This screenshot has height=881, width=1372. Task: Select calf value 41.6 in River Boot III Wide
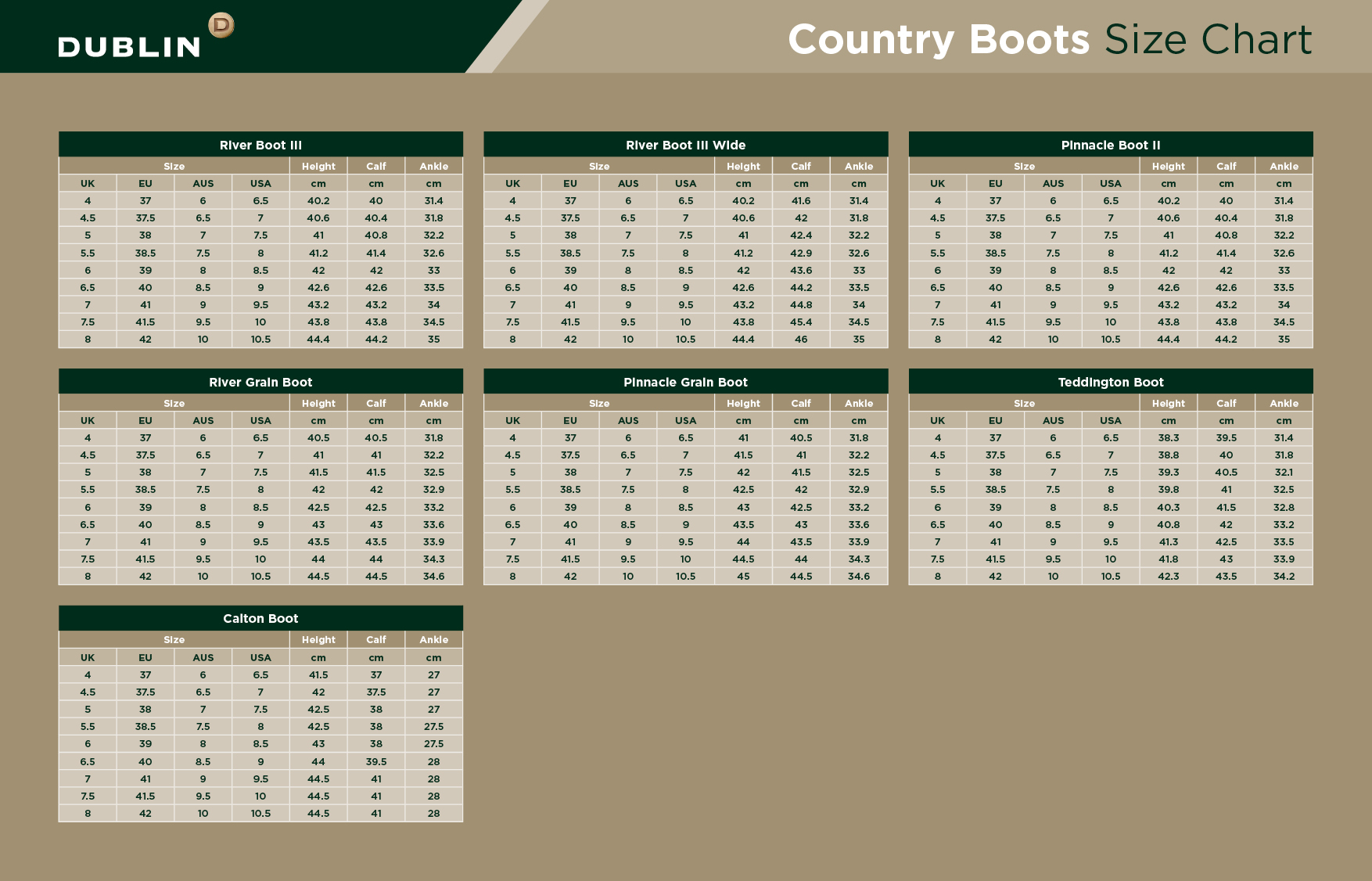click(801, 200)
